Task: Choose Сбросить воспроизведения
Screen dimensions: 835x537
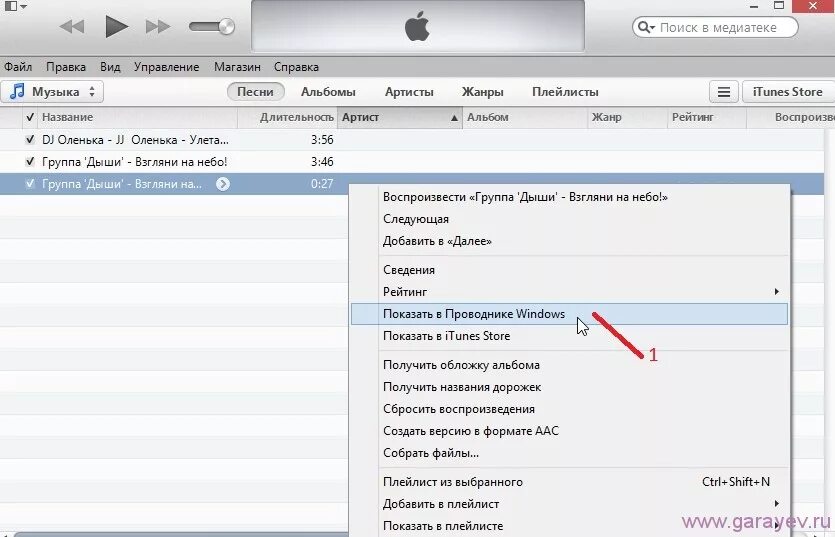Action: [569, 409]
